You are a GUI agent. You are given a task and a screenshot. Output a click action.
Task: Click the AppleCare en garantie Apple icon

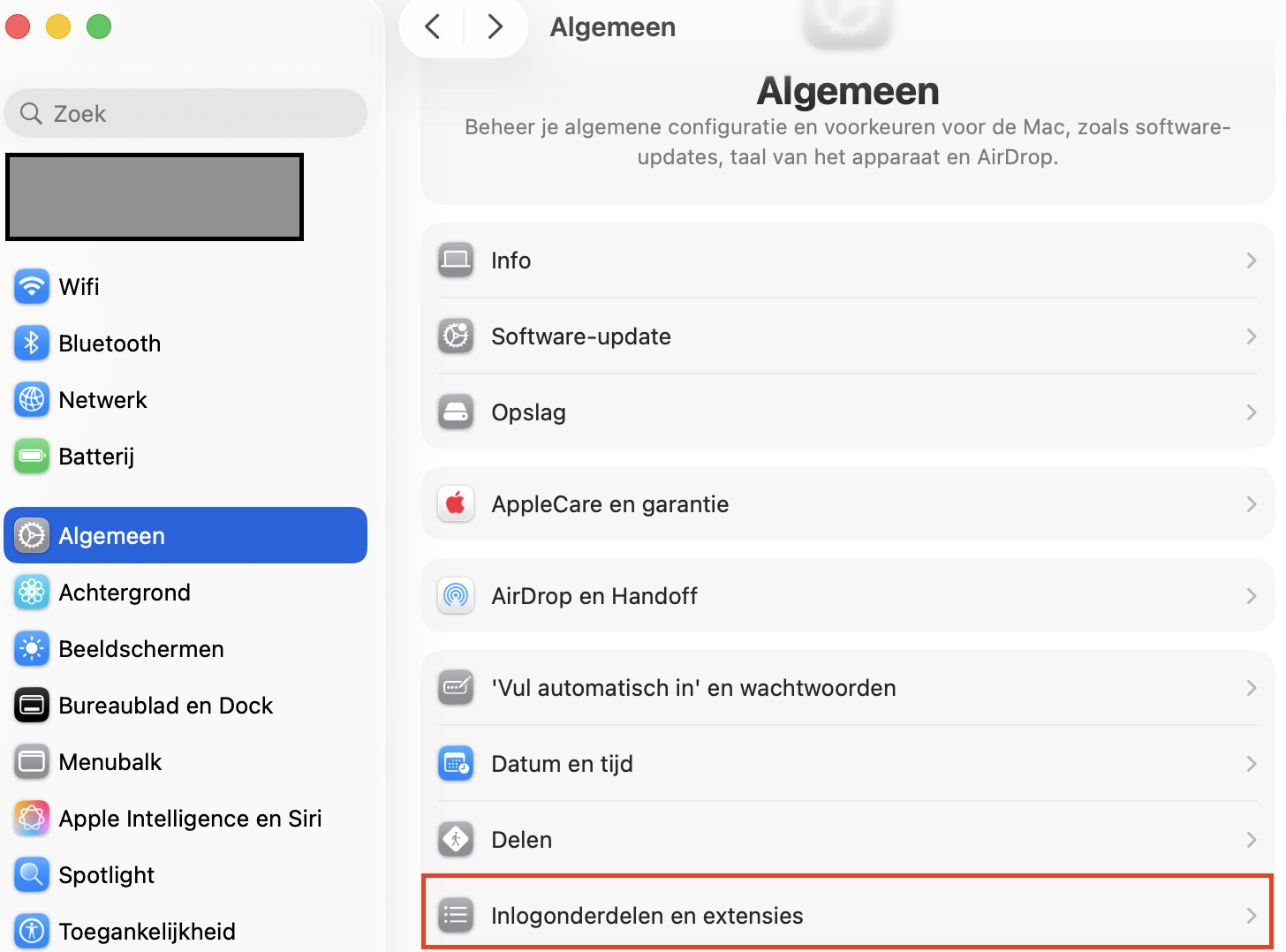pos(456,503)
